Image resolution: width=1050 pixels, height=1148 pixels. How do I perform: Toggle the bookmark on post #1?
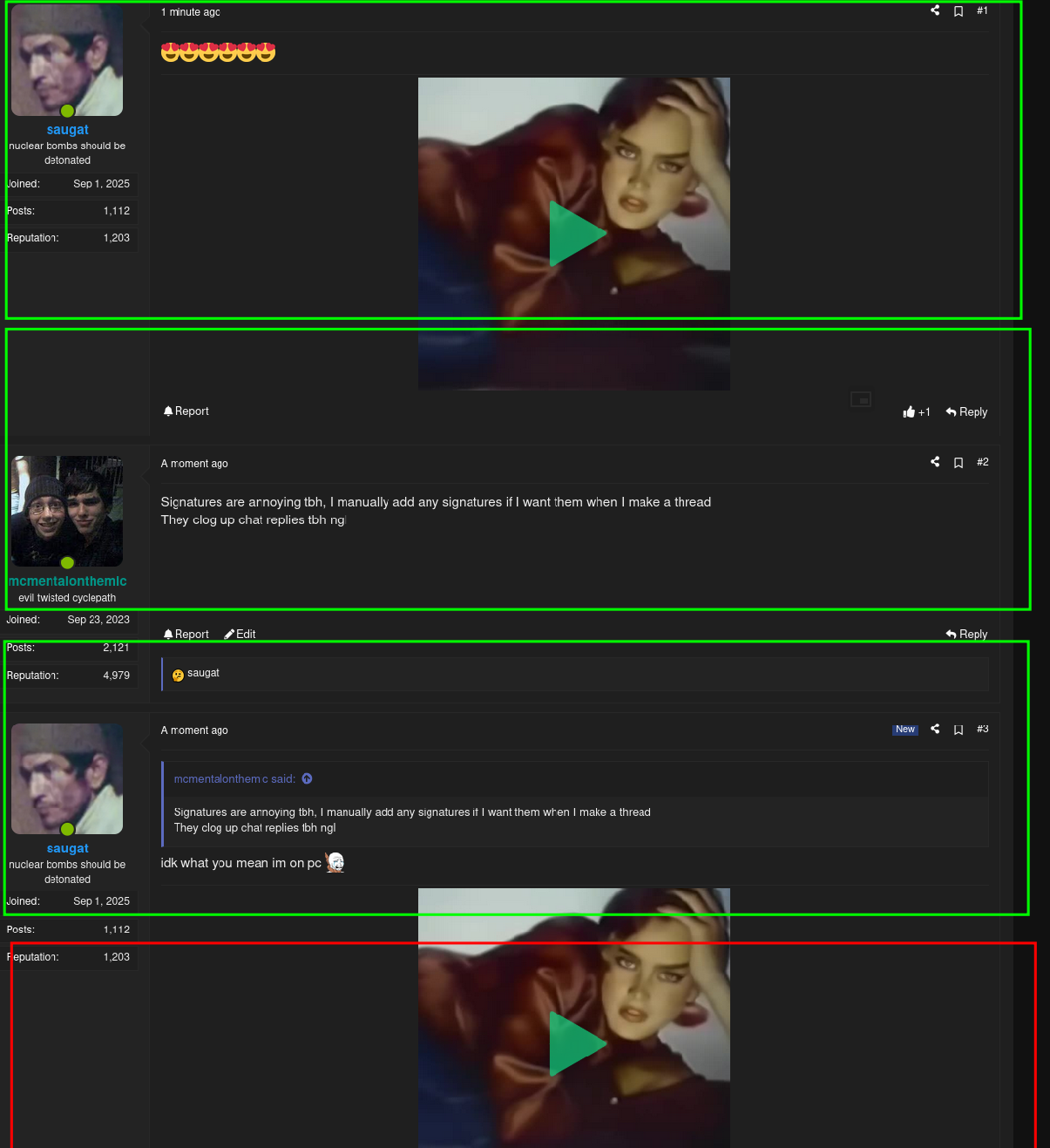959,10
